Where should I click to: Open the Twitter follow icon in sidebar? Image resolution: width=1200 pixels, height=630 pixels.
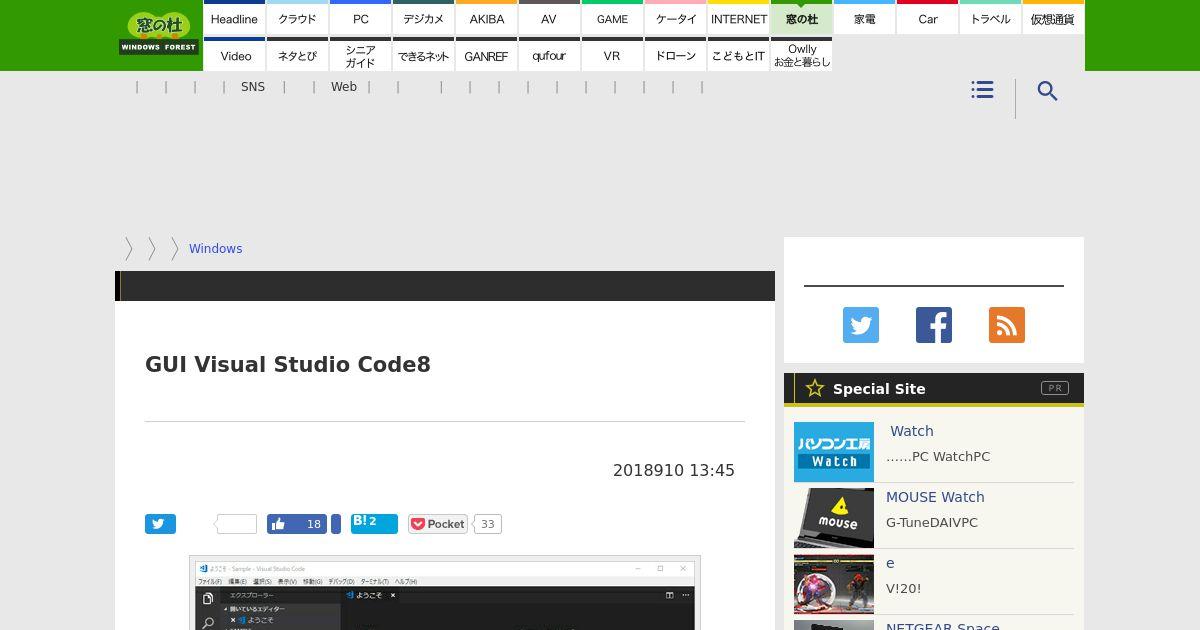(861, 325)
